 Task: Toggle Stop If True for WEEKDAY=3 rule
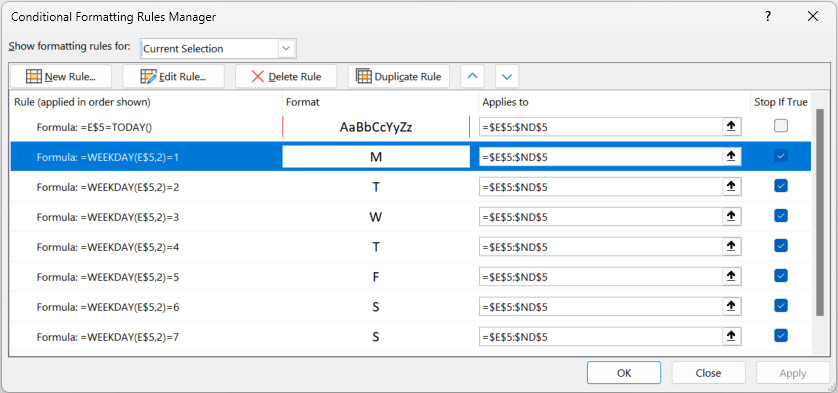point(781,216)
